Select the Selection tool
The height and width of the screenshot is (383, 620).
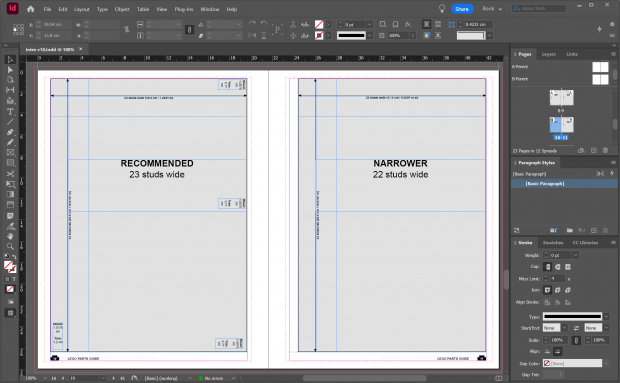10,60
